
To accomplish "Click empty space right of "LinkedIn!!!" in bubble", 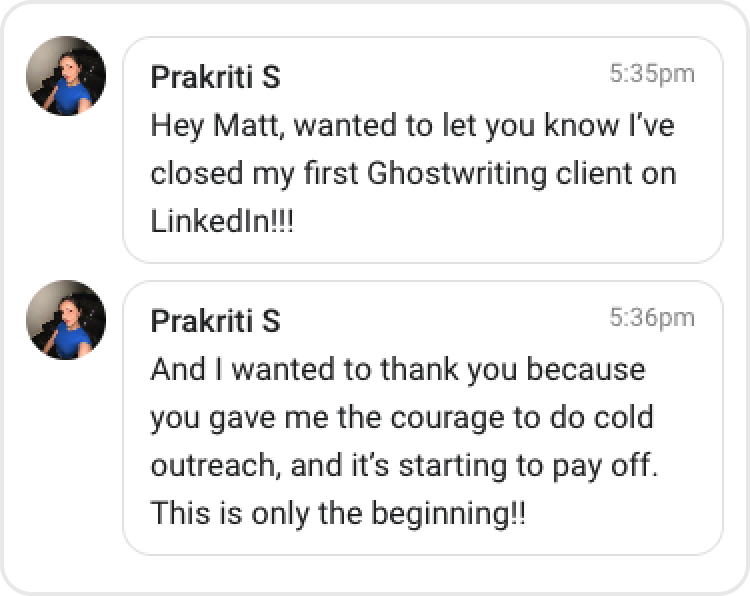I will coord(500,222).
